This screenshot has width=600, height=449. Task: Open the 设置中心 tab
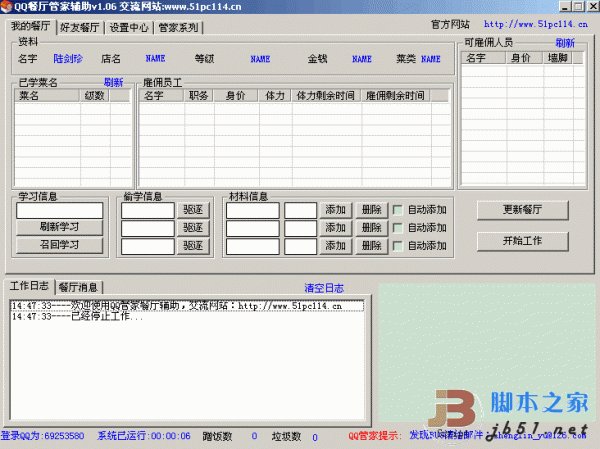pos(129,28)
